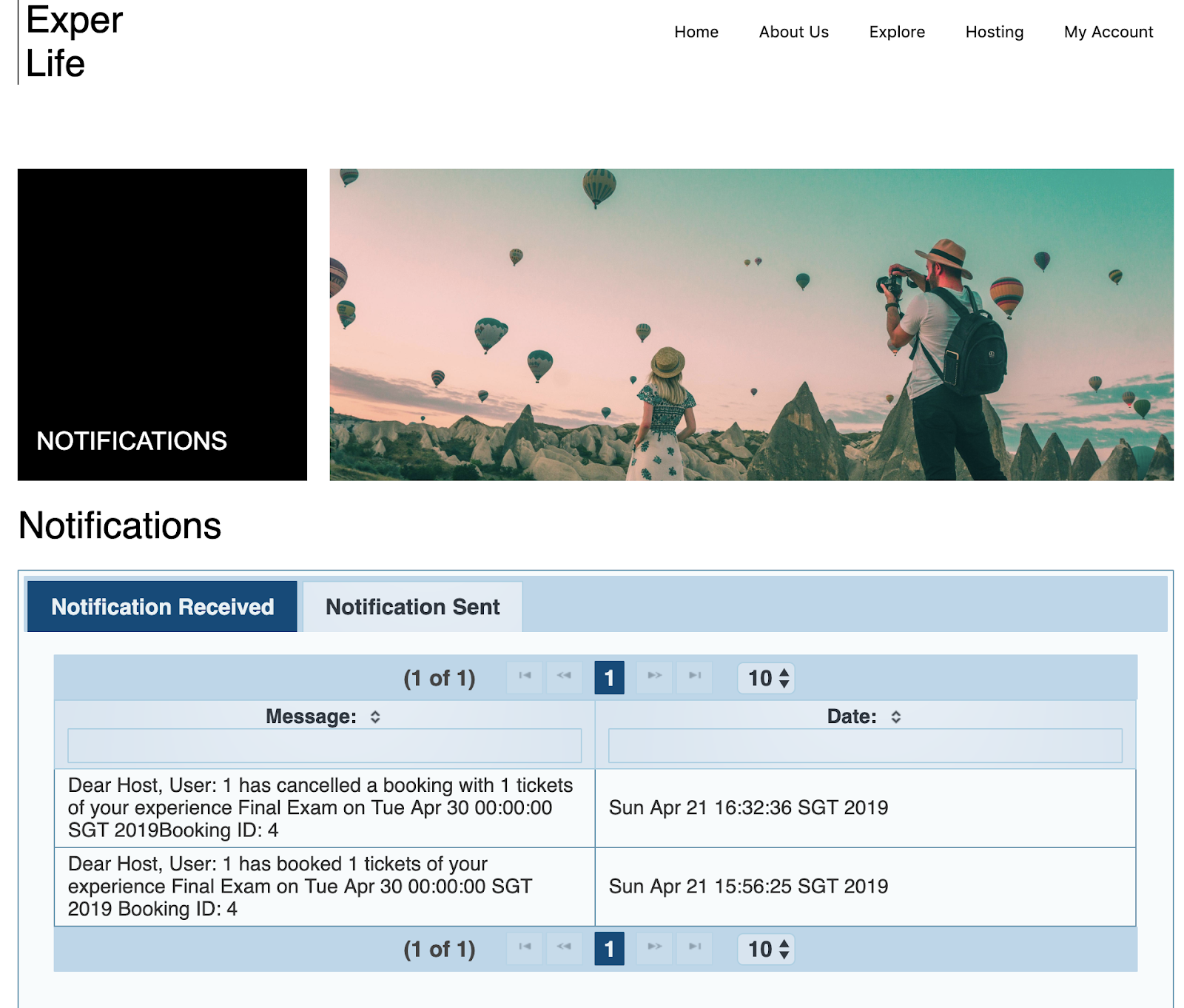
Task: Click bottom (1 of 1) page report
Action: 440,950
